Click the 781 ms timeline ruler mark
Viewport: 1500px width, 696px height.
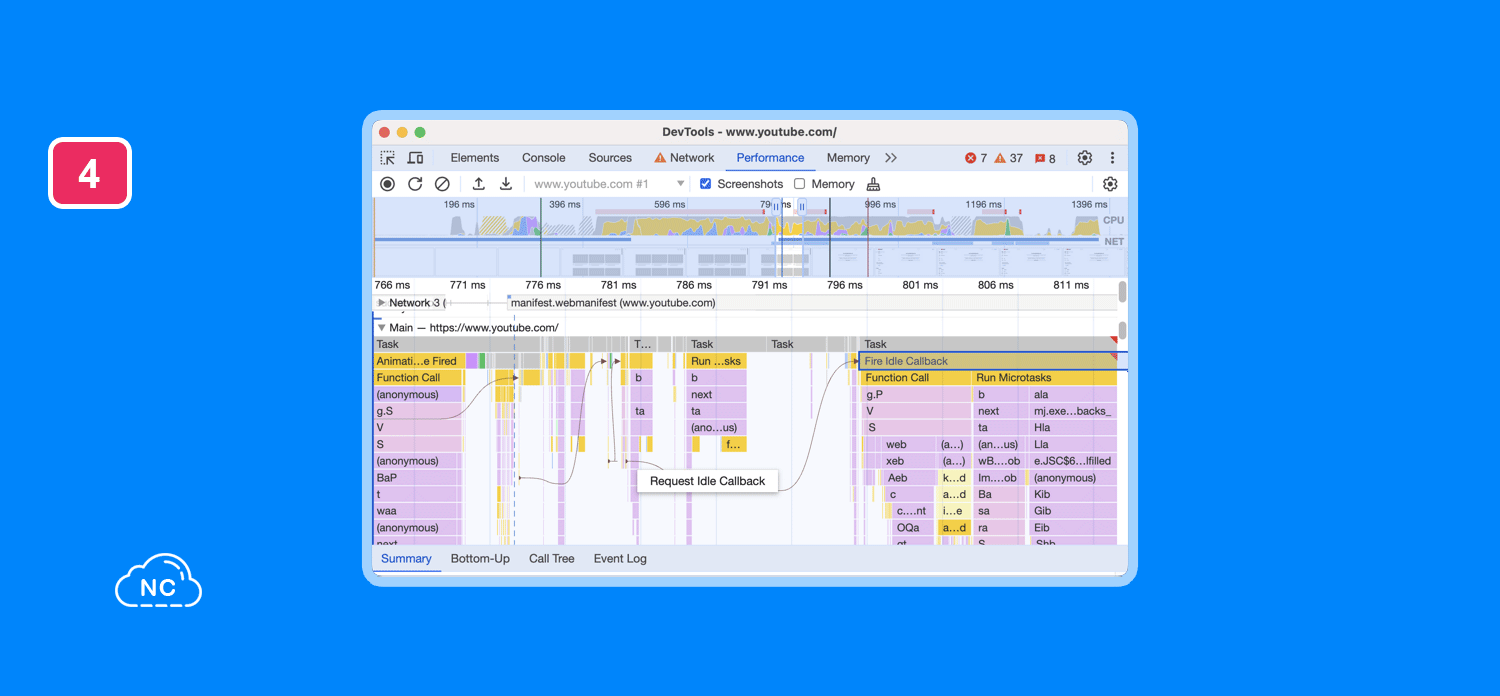pyautogui.click(x=618, y=285)
